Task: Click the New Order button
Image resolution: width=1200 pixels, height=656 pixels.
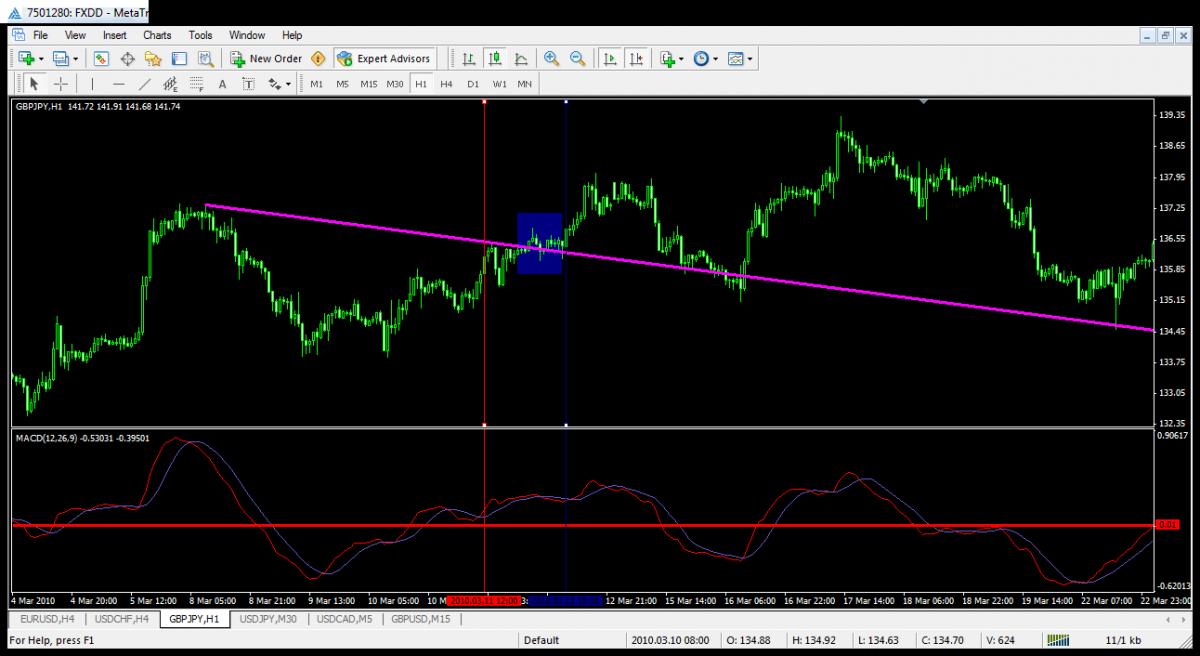Action: pyautogui.click(x=265, y=59)
